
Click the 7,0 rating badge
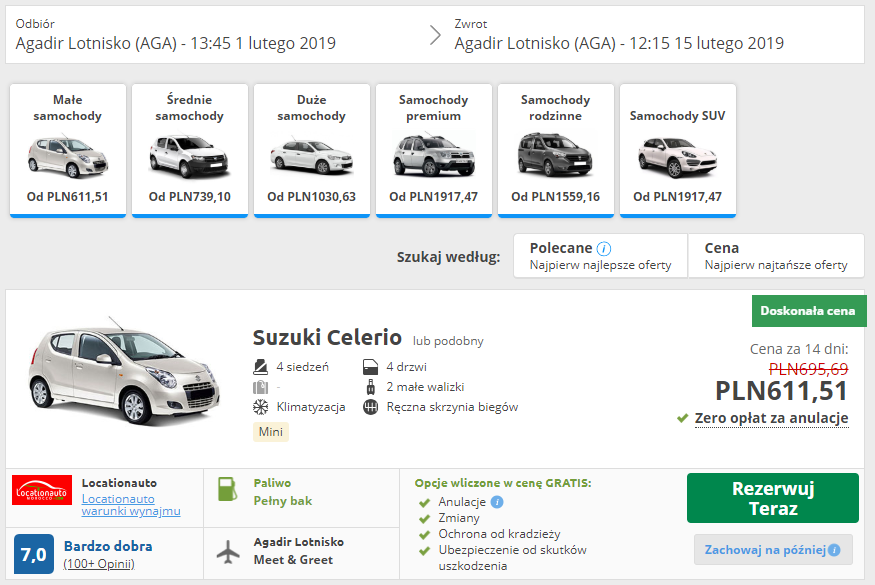click(x=33, y=554)
